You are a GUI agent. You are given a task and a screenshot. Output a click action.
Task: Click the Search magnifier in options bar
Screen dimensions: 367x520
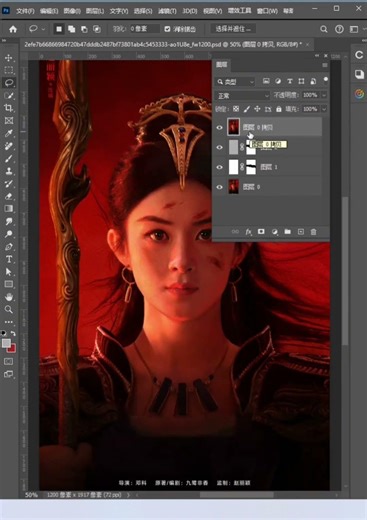pyautogui.click(x=323, y=29)
